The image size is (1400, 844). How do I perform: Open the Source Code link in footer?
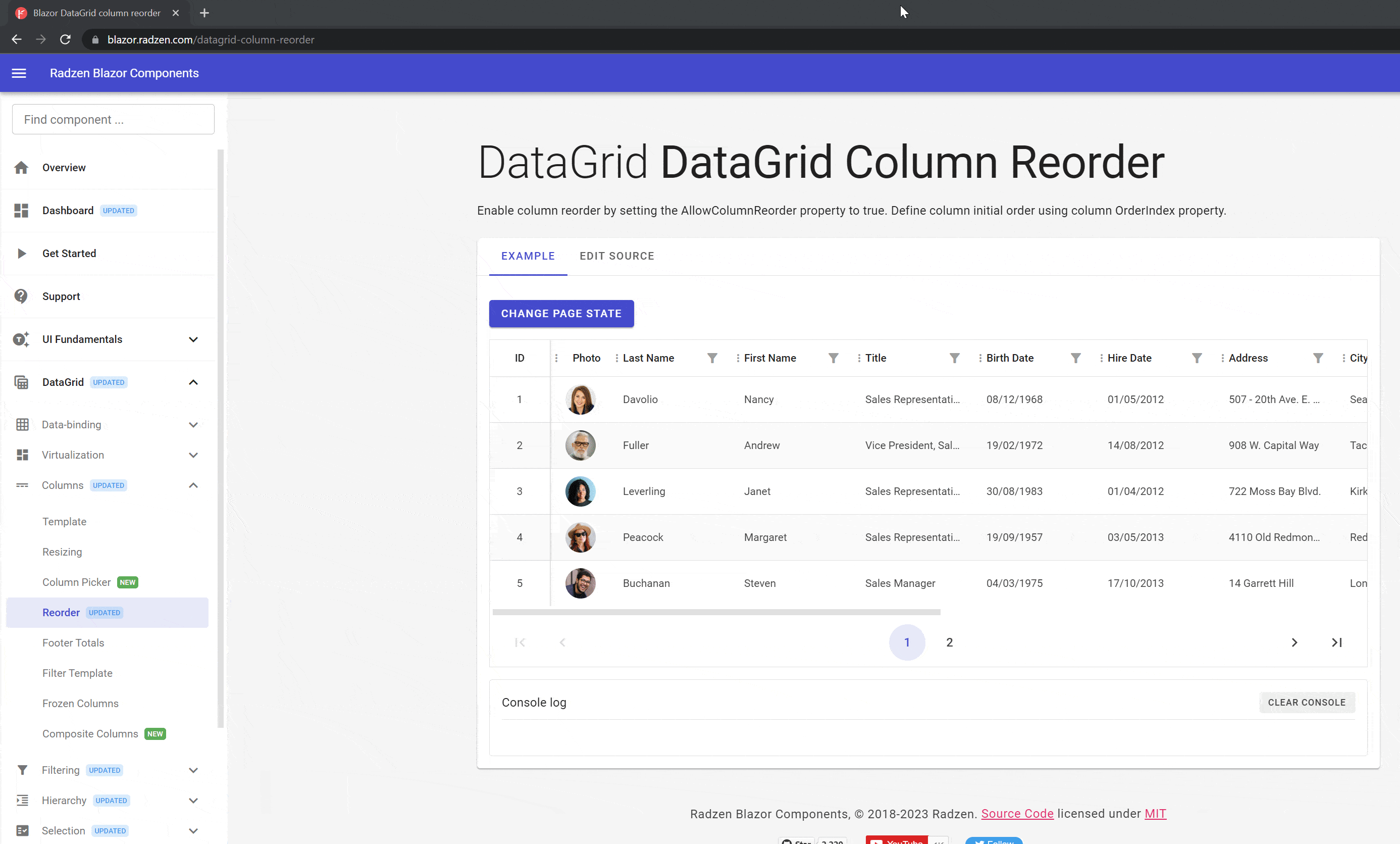point(1016,813)
